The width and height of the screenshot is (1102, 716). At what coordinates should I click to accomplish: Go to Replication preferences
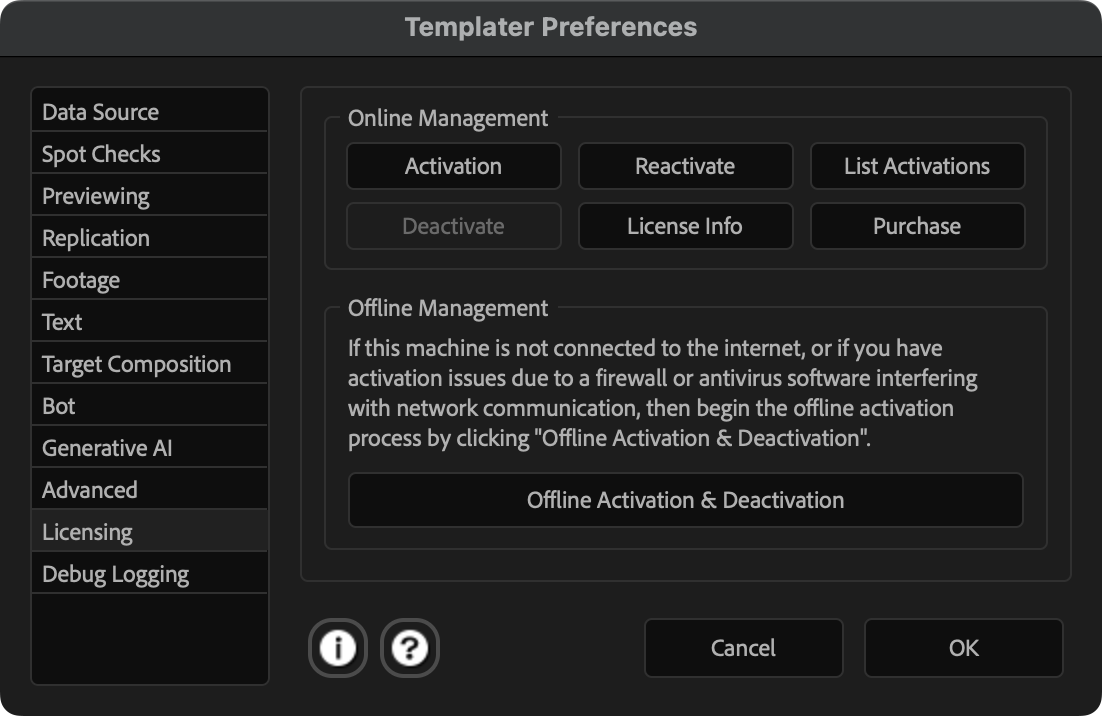pyautogui.click(x=149, y=238)
